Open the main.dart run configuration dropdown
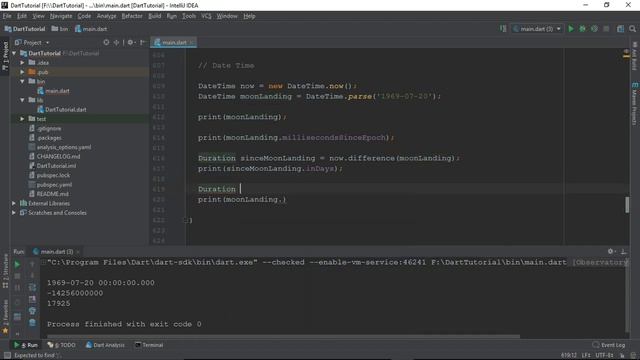Screen dimensions: 640x360 pyautogui.click(x=537, y=29)
